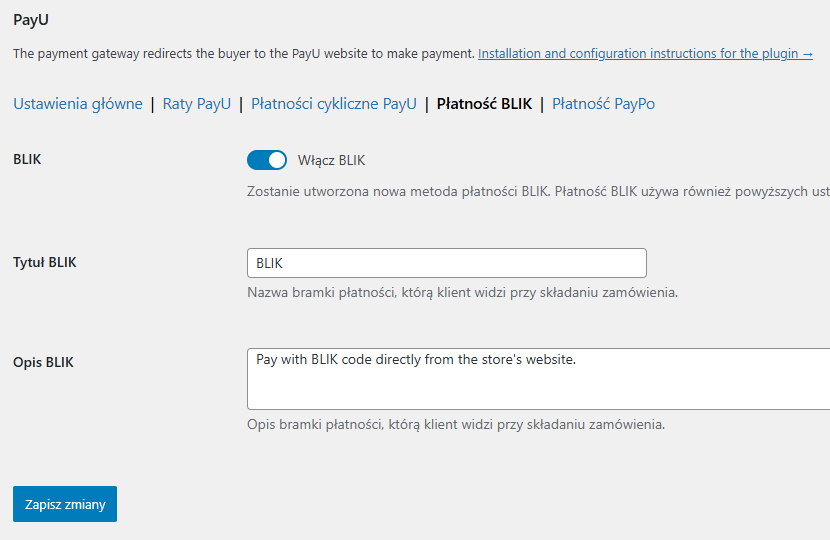
Task: Click the Tytuł BLIK field label
Action: [45, 263]
